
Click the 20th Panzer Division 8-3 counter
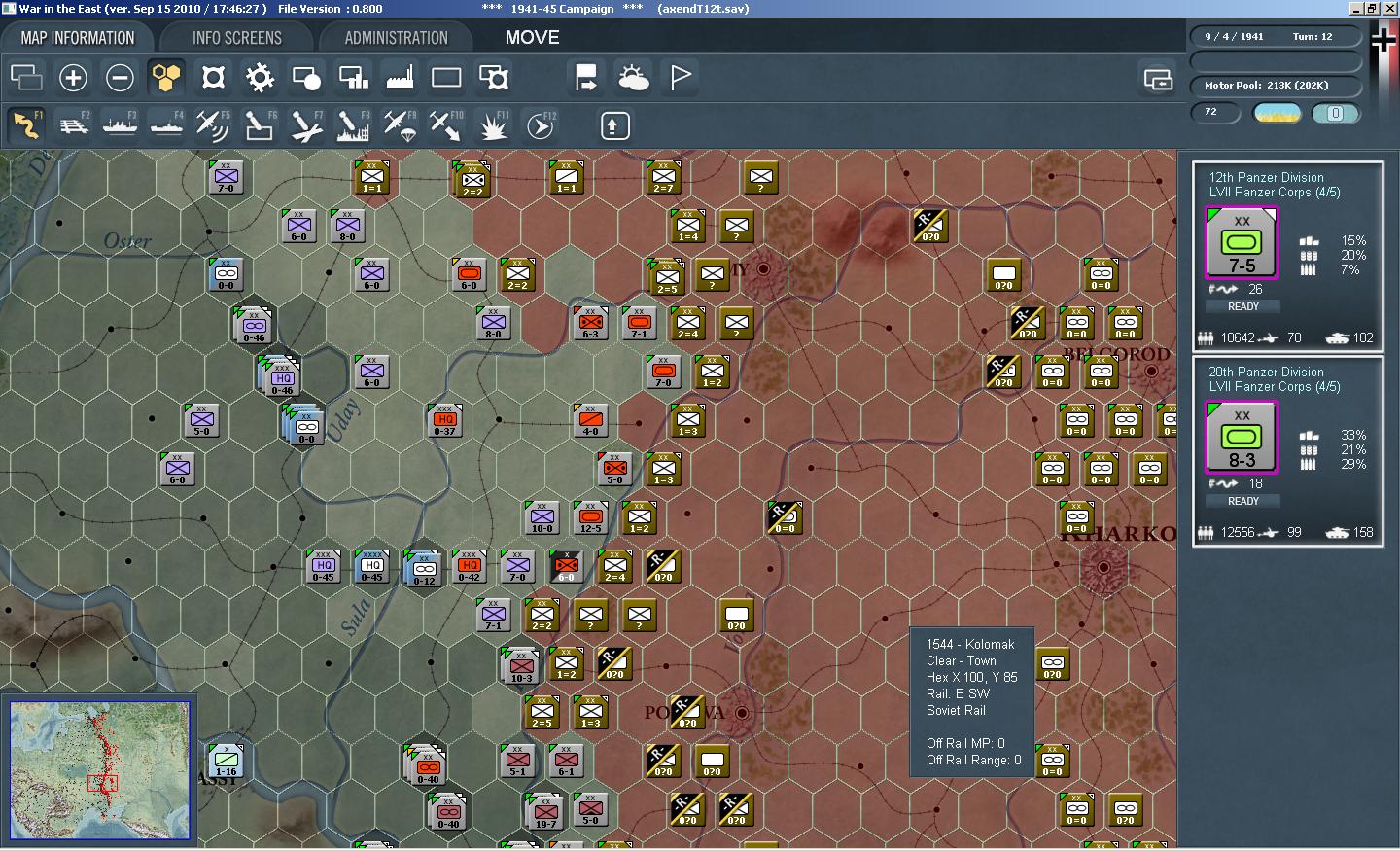click(1242, 438)
